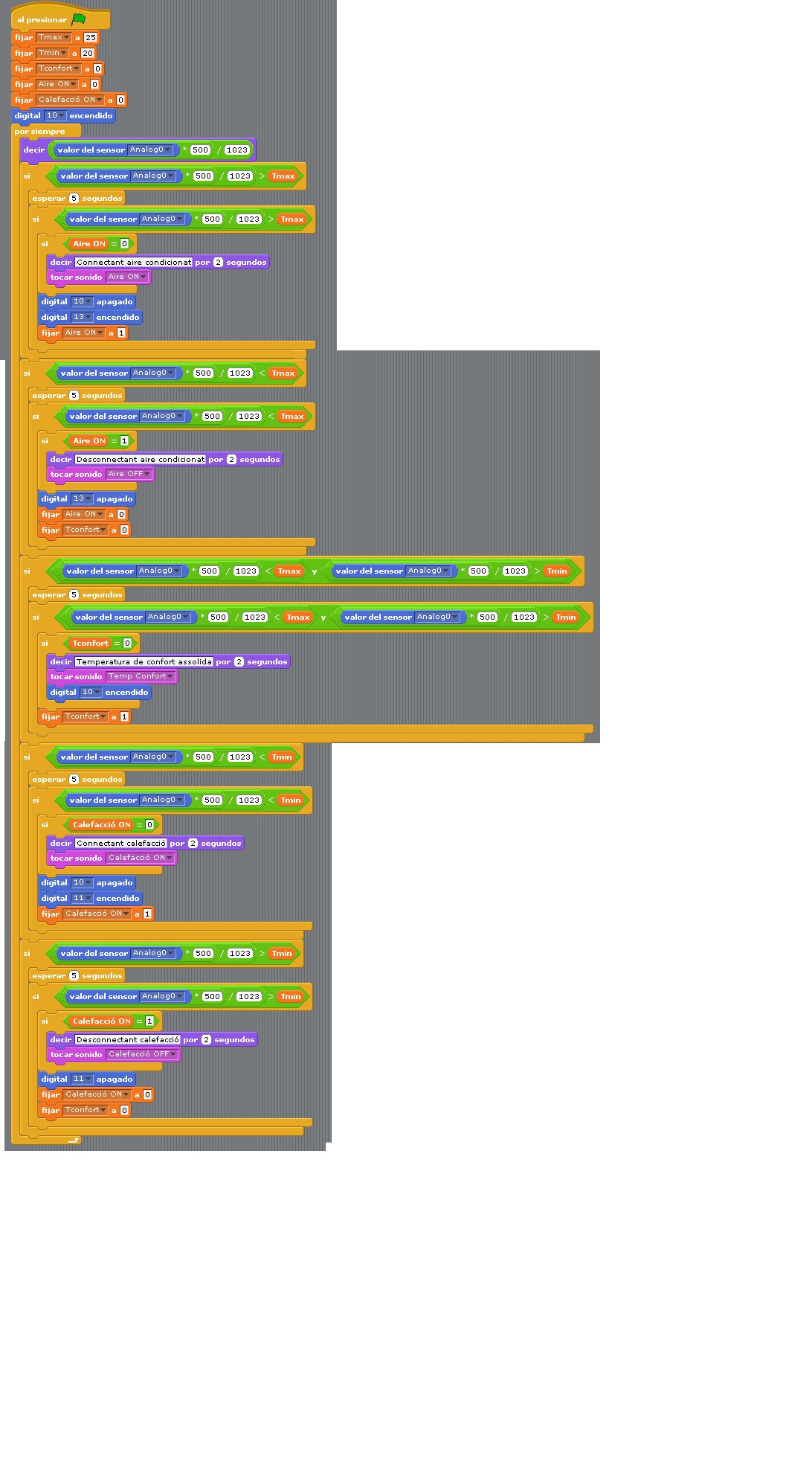Click the 500 multiplier field in the top decir block
Viewport: 812px width, 1473px height.
(x=200, y=150)
